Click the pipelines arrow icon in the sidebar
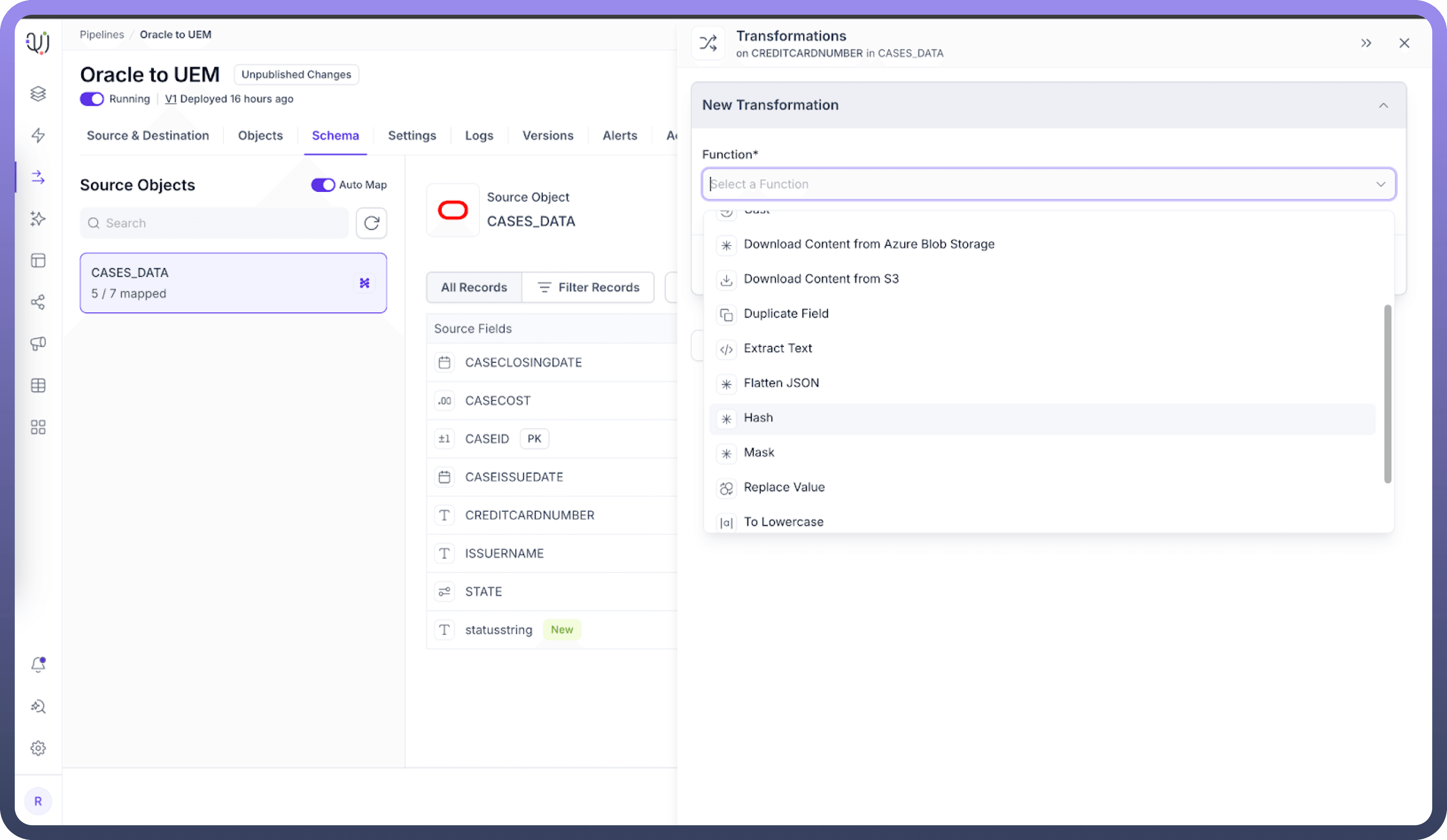Image resolution: width=1447 pixels, height=840 pixels. [x=38, y=177]
